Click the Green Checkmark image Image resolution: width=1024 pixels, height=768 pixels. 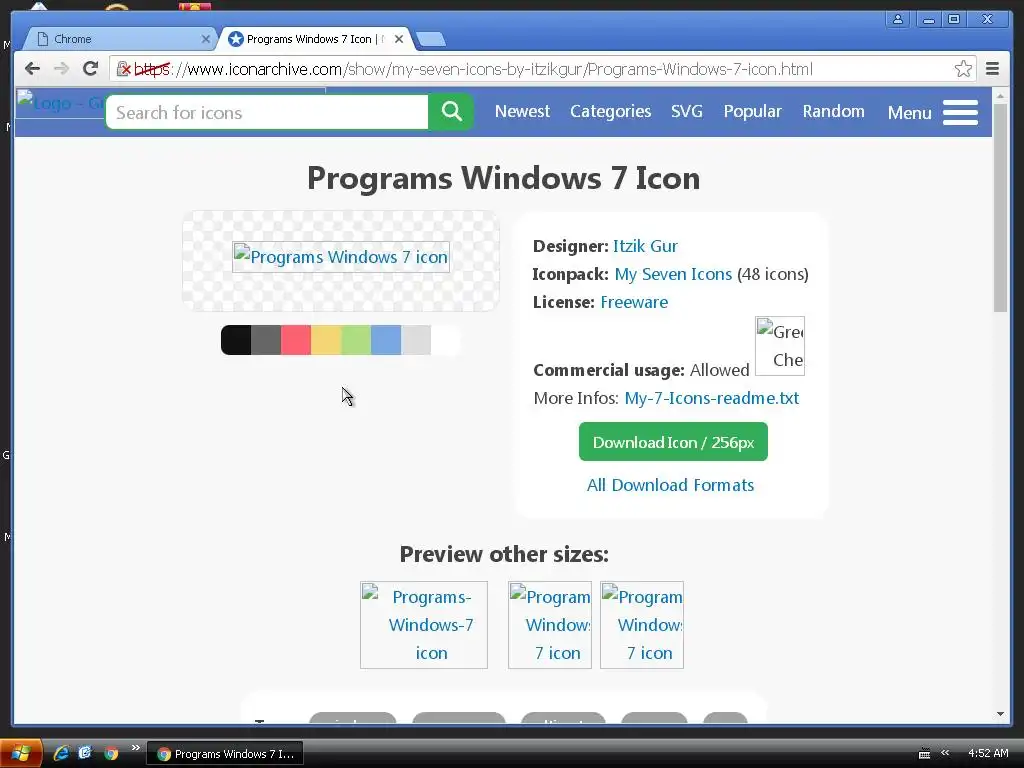click(780, 346)
